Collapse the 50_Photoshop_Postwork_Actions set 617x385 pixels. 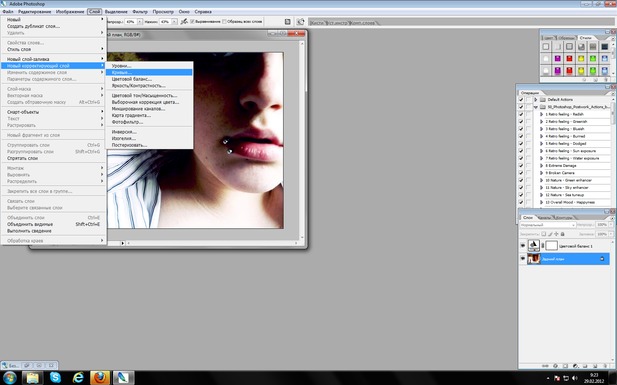536,107
